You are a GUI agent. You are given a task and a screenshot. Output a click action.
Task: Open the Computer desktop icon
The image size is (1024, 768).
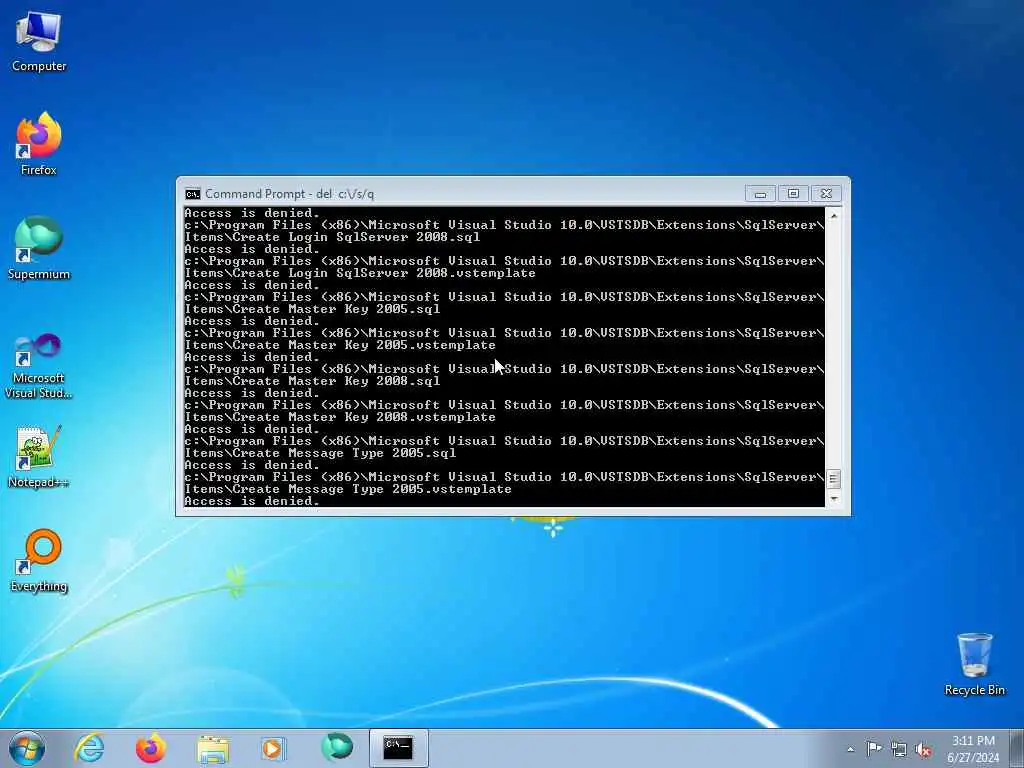coord(39,40)
